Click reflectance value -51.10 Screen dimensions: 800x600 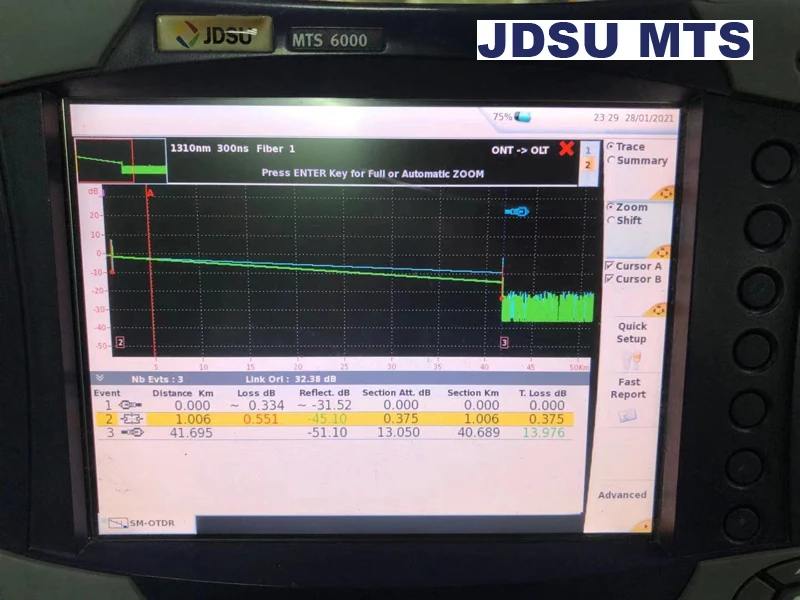(x=327, y=433)
